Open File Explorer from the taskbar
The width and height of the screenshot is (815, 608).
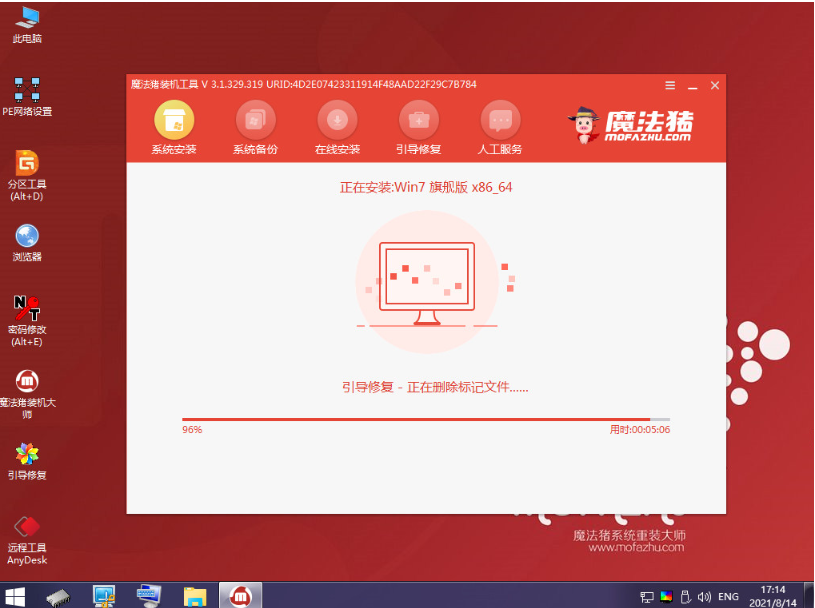pyautogui.click(x=195, y=596)
